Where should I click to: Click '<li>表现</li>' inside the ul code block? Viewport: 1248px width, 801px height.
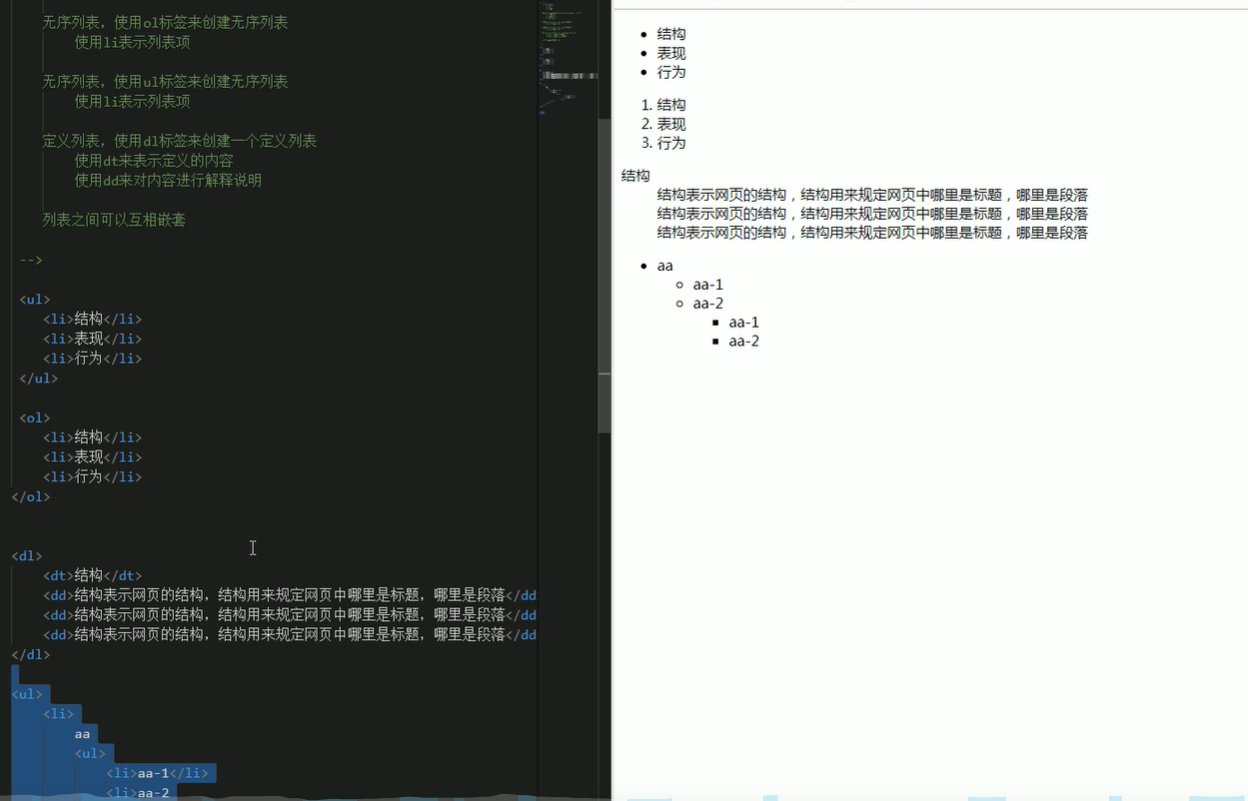[x=92, y=339]
